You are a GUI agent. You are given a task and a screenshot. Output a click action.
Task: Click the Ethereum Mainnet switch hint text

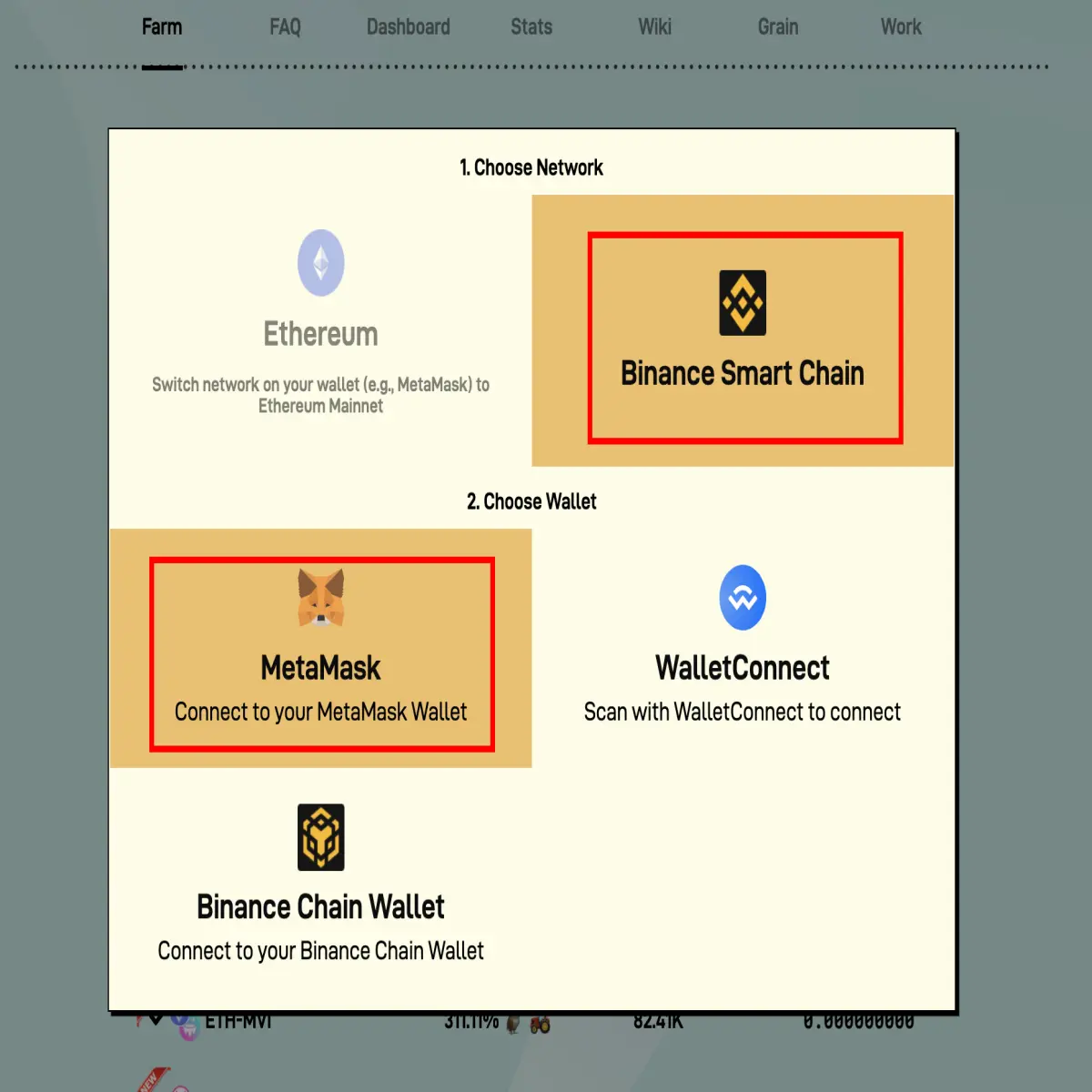[x=321, y=395]
